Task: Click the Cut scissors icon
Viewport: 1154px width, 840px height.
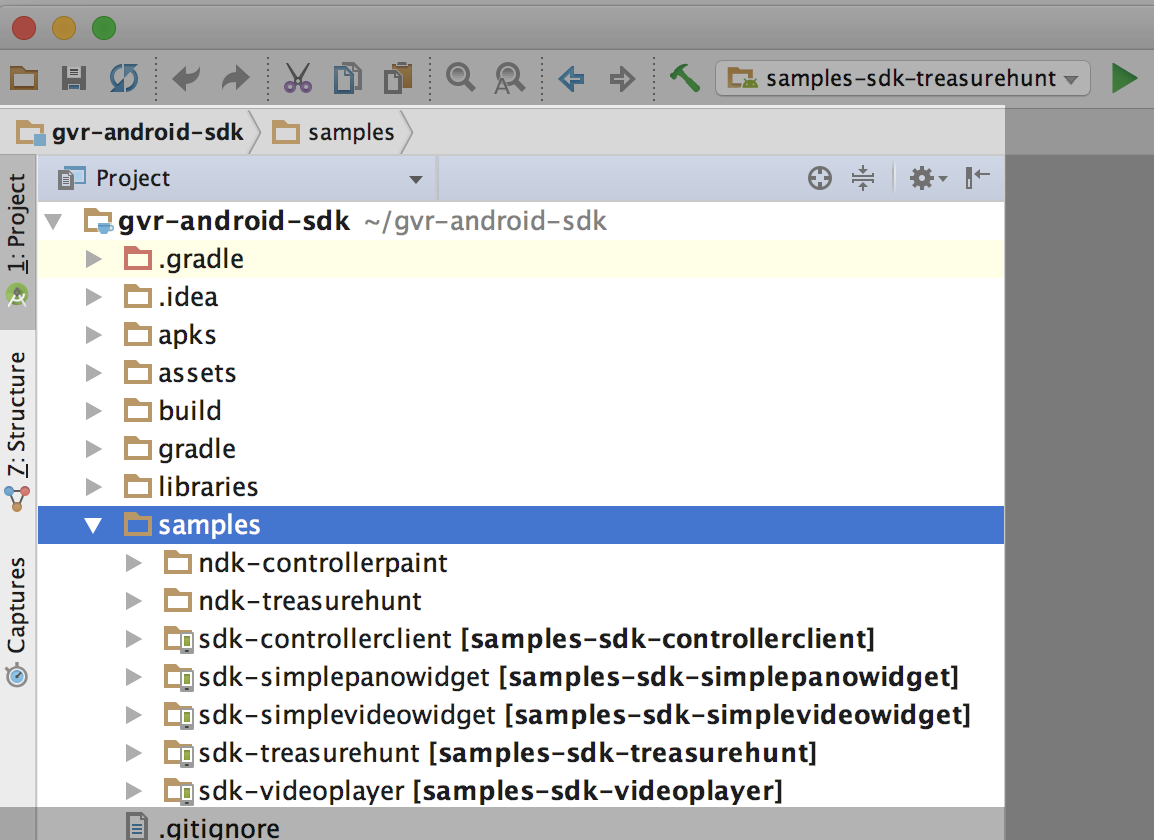Action: click(x=297, y=77)
